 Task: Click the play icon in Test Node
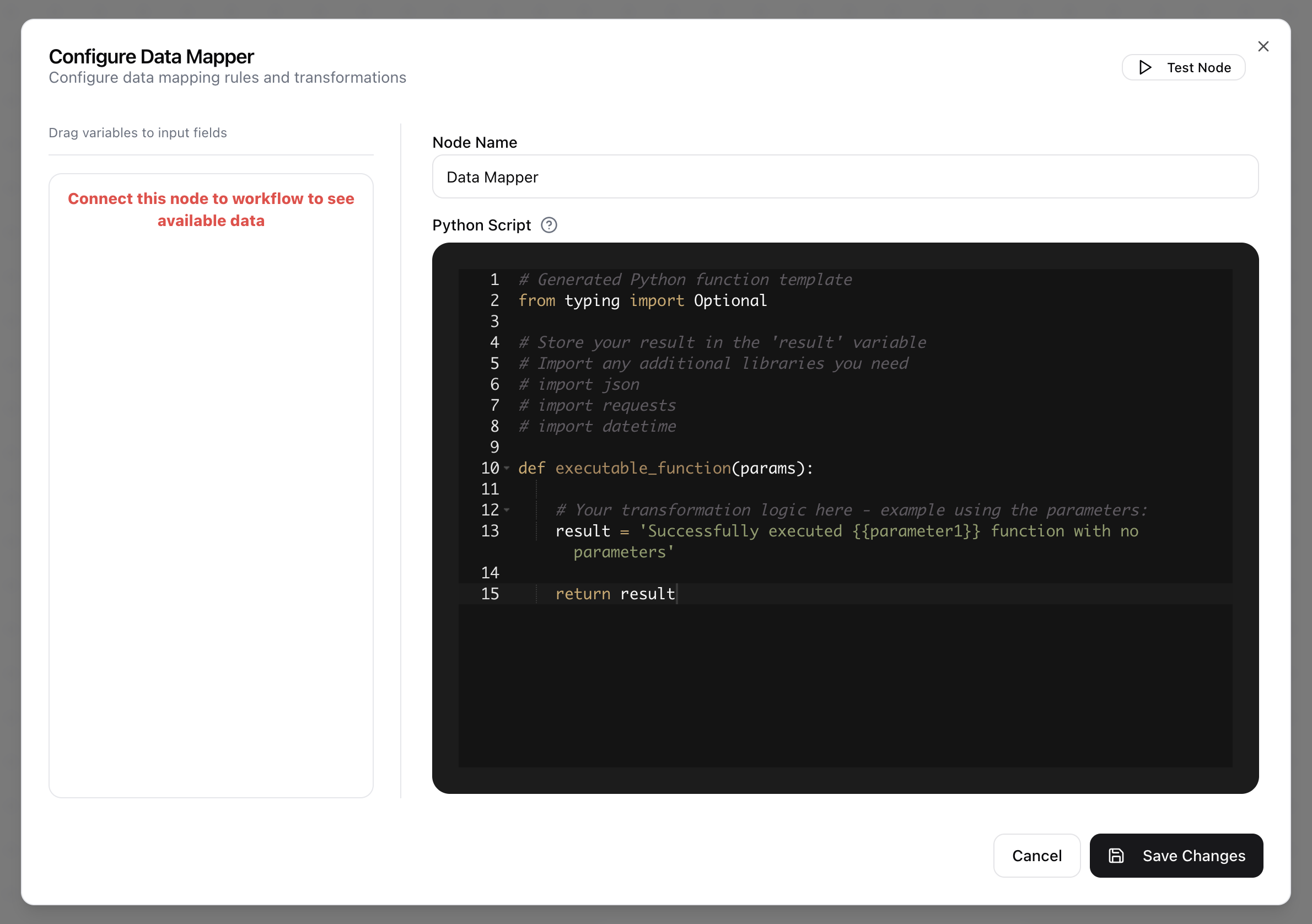point(1144,67)
